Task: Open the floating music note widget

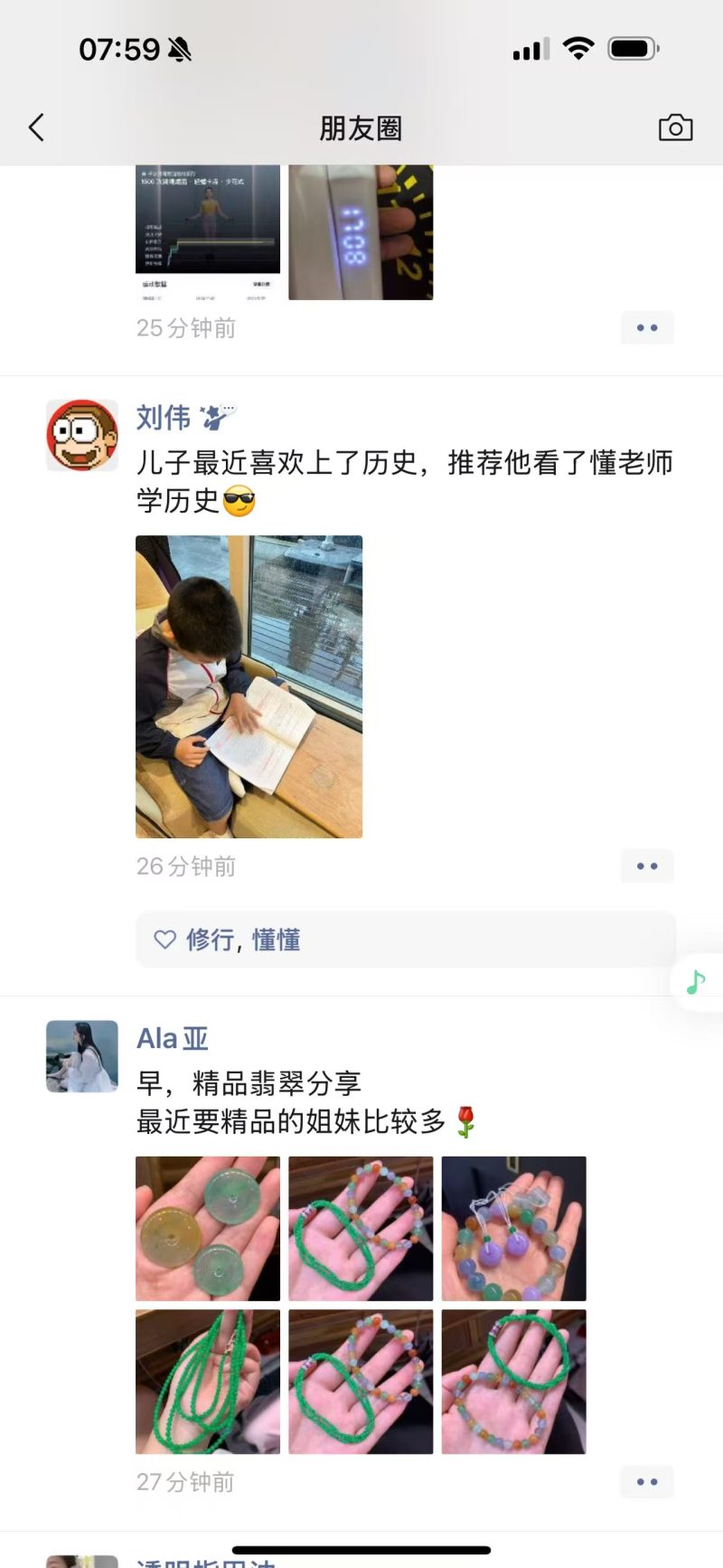Action: (697, 981)
